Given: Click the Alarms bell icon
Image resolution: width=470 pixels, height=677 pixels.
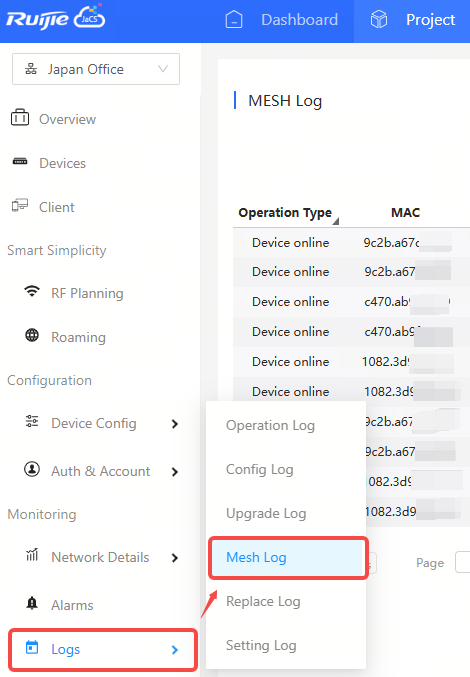Looking at the screenshot, I should point(32,603).
